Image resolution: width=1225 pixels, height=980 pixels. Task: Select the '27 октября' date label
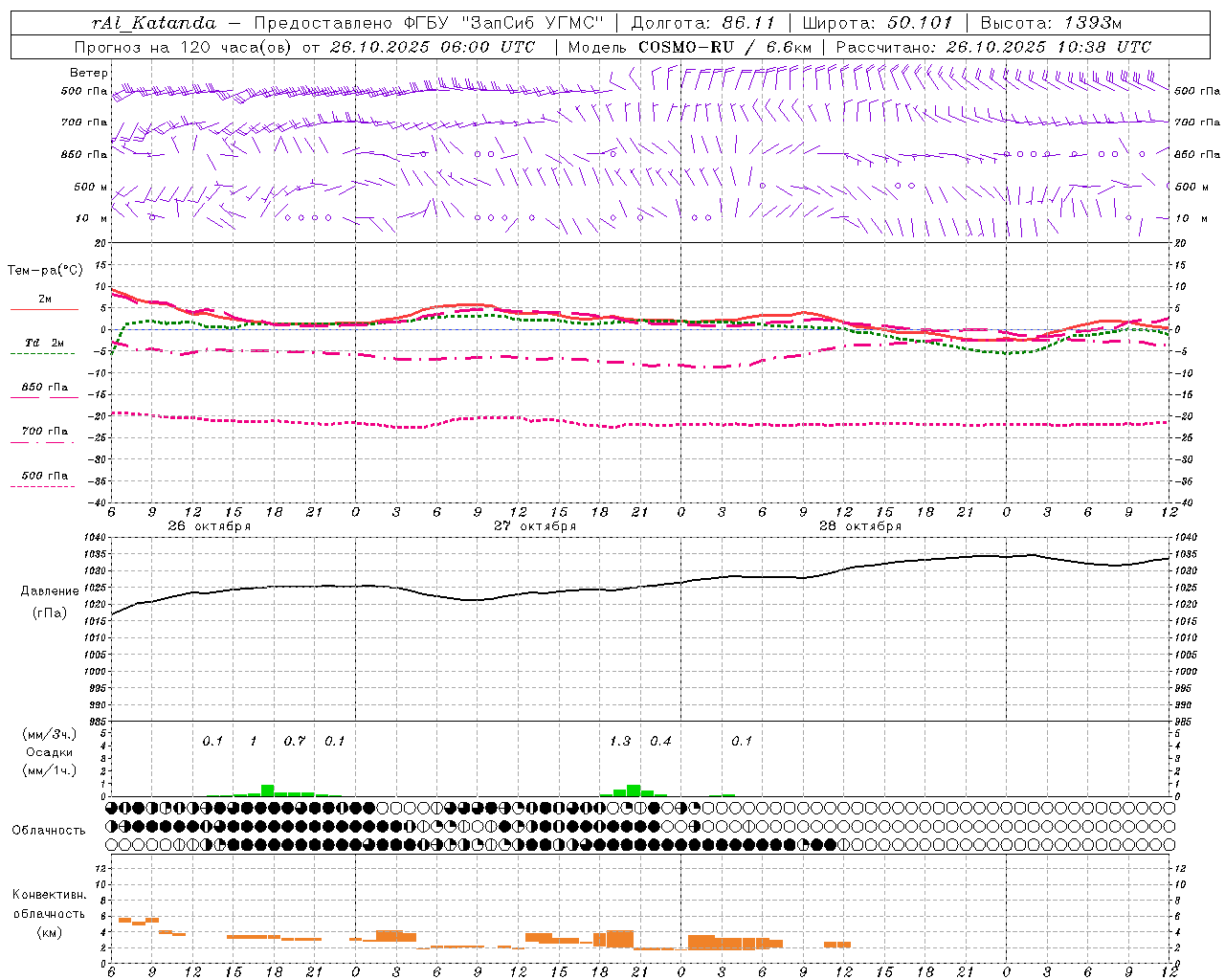coord(535,526)
